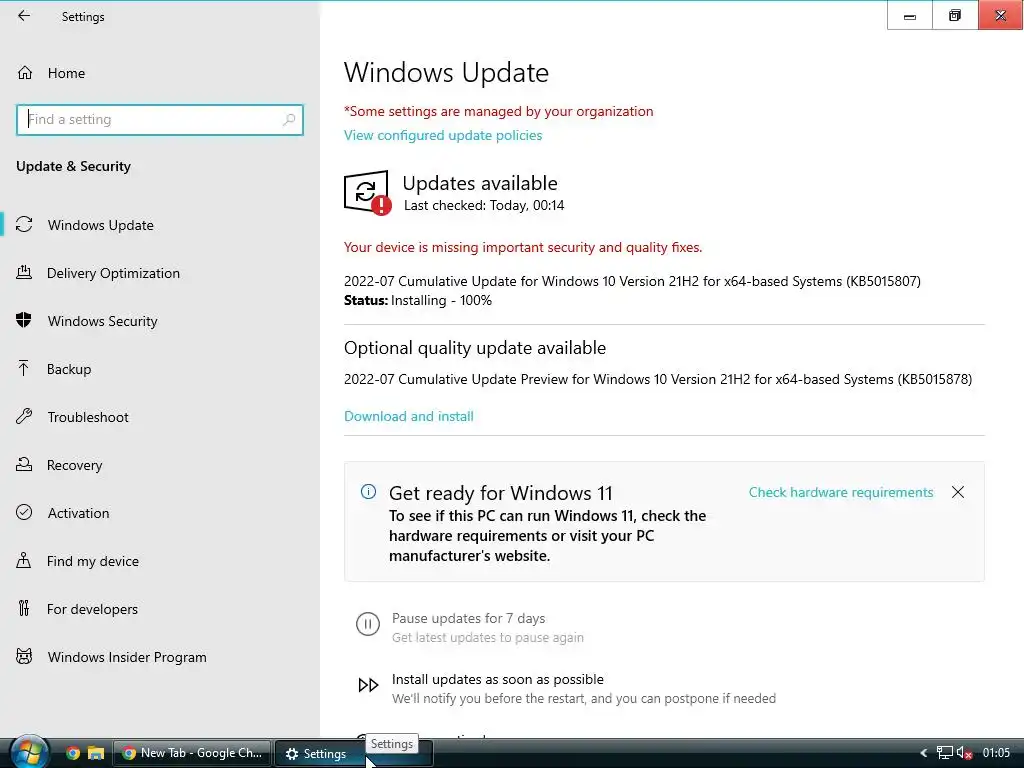Click the fast-forward Install updates icon
Image resolution: width=1024 pixels, height=768 pixels.
(368, 684)
